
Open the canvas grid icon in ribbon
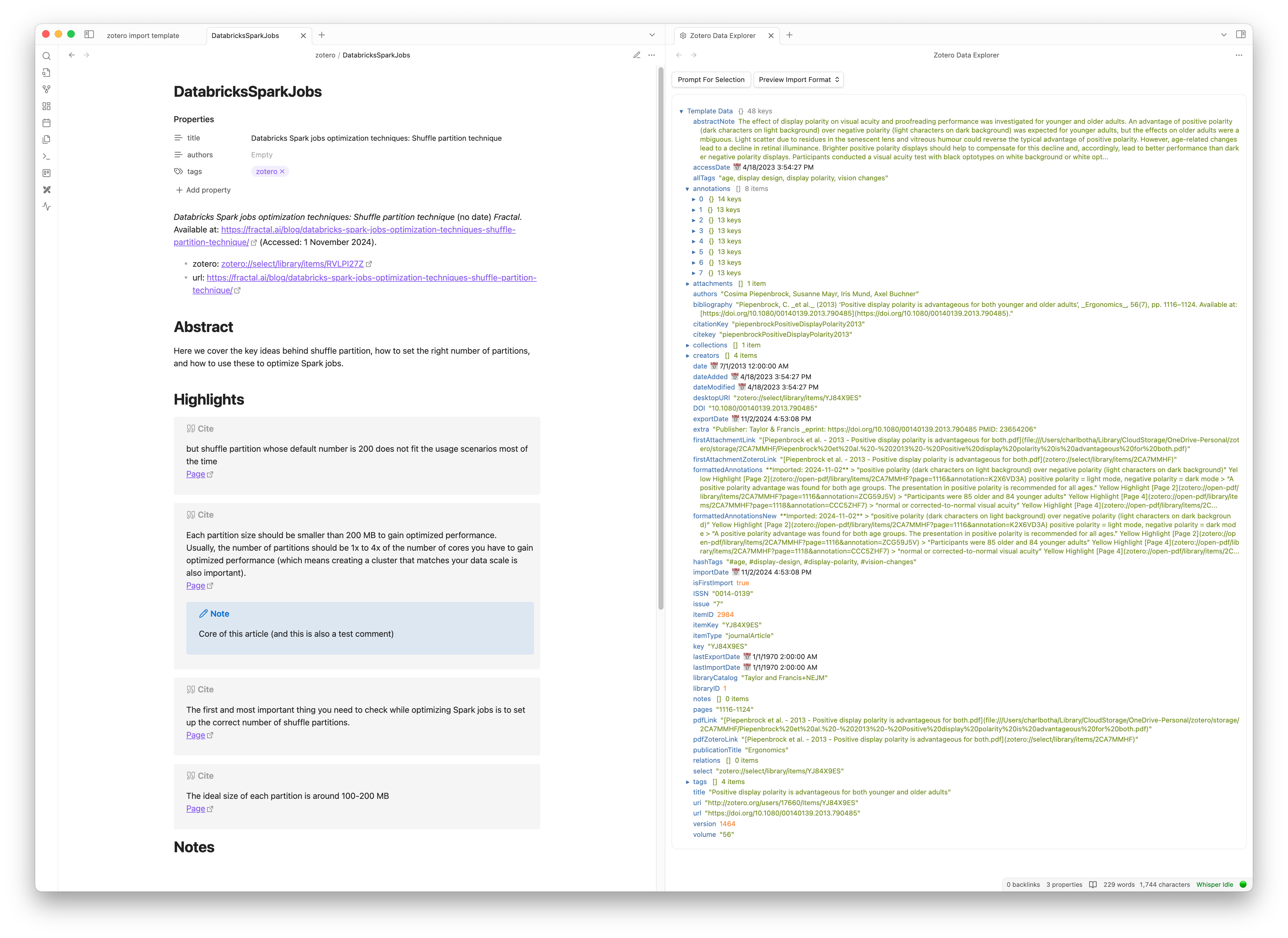point(46,106)
